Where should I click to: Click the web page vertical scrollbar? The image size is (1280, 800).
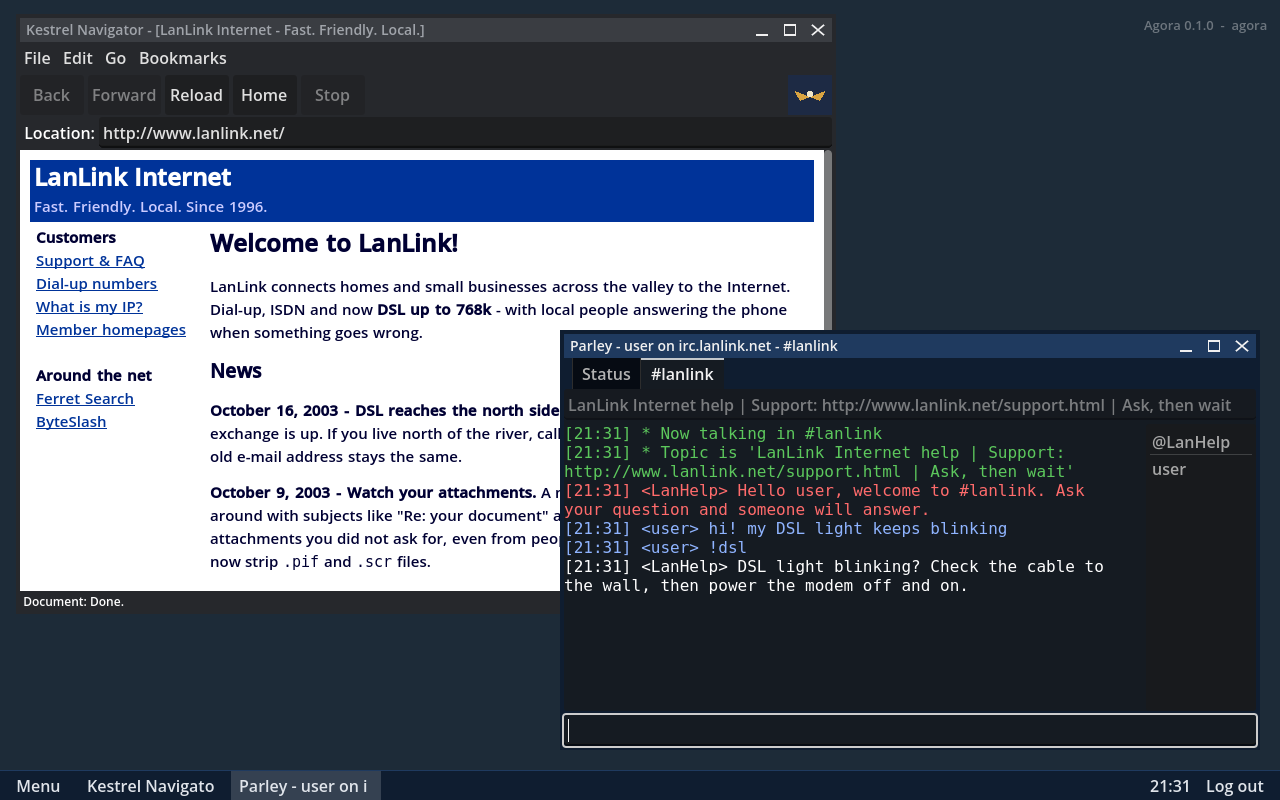tap(828, 370)
